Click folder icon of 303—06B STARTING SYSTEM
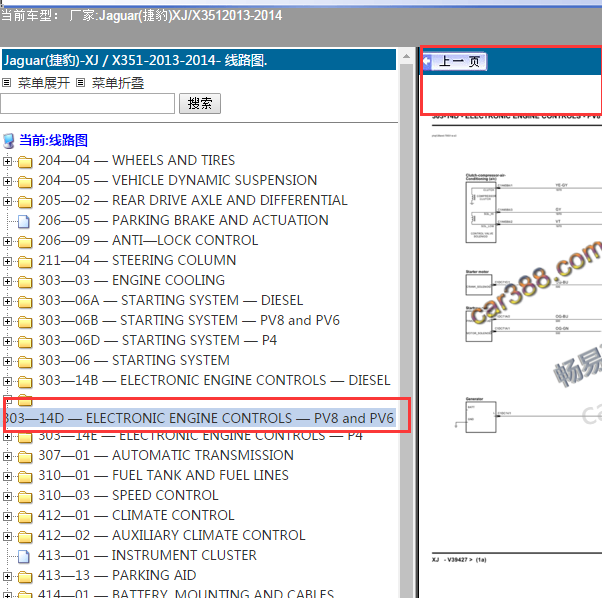This screenshot has height=598, width=602. (x=25, y=322)
